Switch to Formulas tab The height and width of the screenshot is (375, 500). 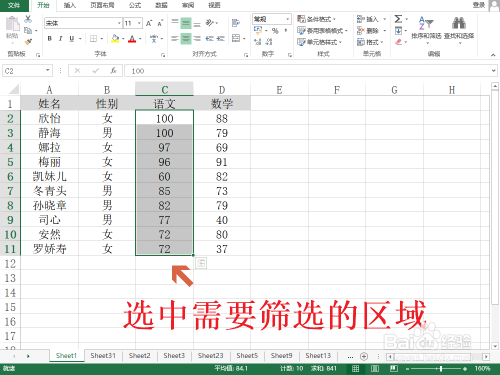click(x=135, y=5)
